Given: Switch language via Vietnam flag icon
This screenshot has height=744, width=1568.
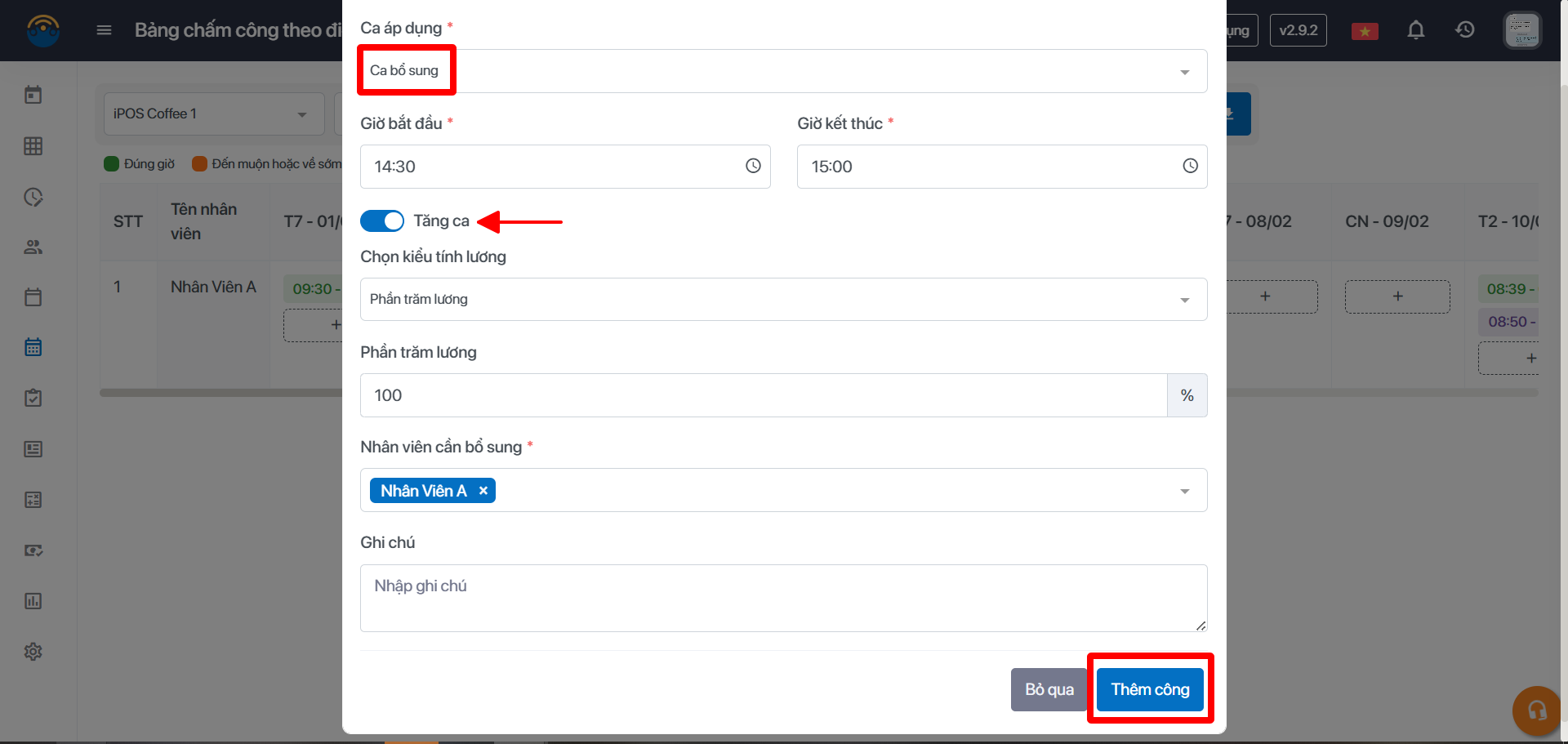Looking at the screenshot, I should (1365, 31).
